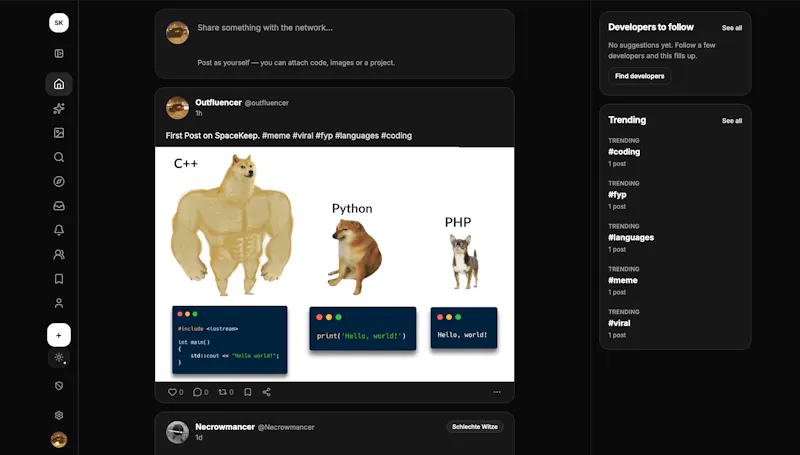
Task: Click the #viral hashtag in the post
Action: tap(303, 136)
